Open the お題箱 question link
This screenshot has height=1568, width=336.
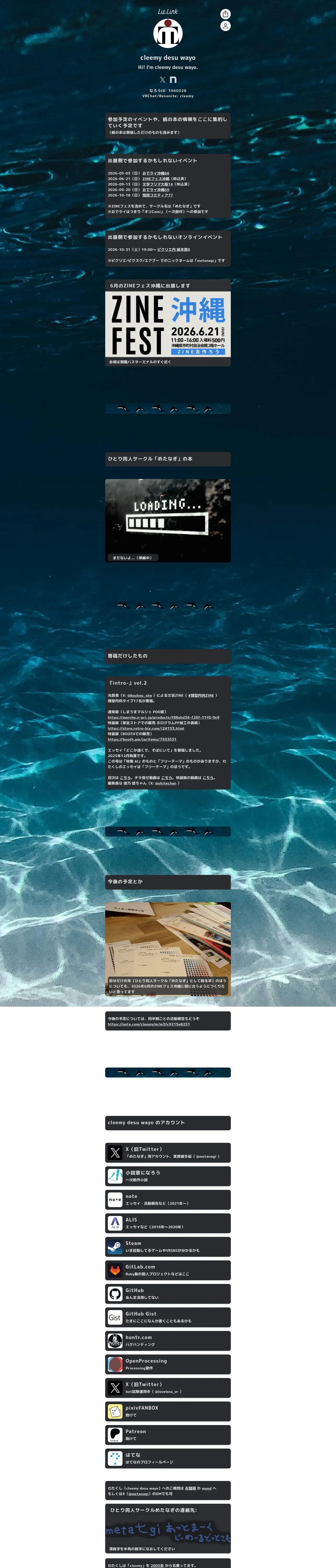coord(190,1488)
